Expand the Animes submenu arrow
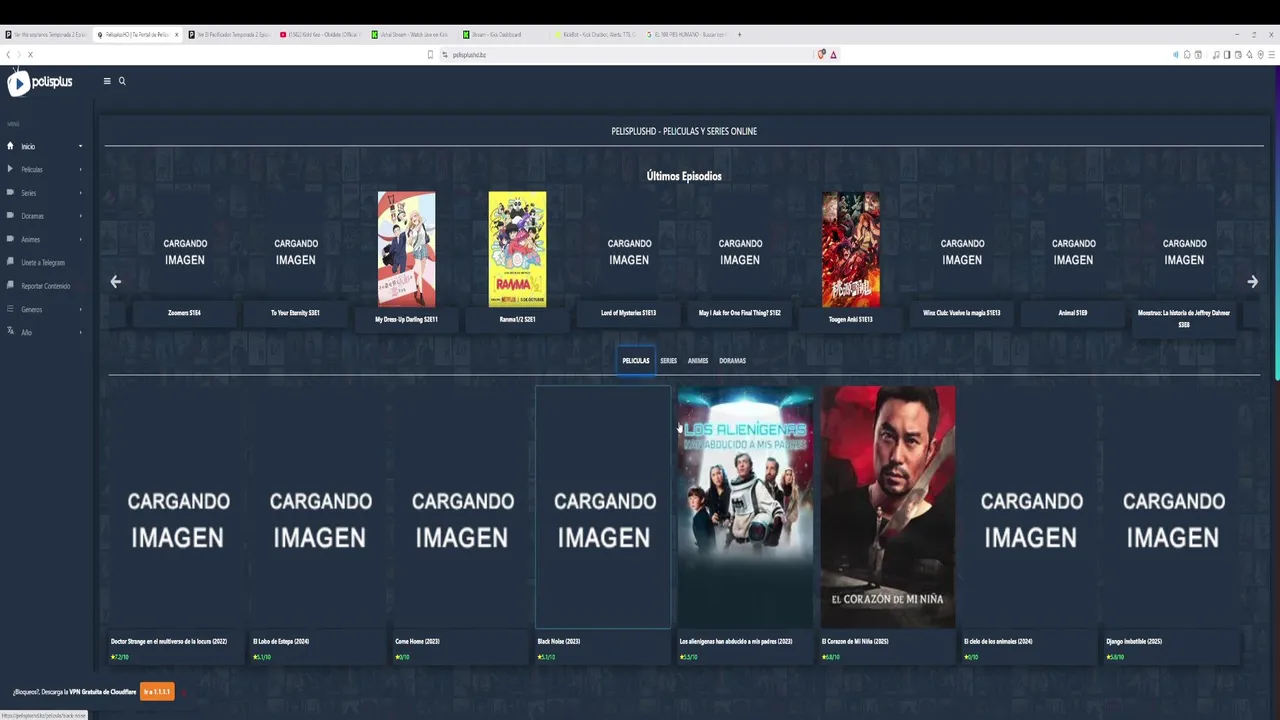 80,239
